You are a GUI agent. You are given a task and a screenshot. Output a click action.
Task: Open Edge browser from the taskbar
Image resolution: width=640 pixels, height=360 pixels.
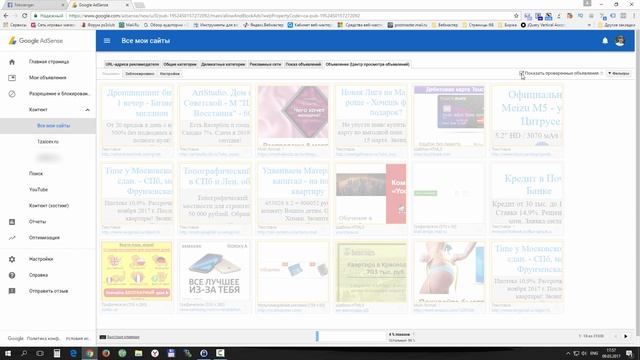pos(73,353)
